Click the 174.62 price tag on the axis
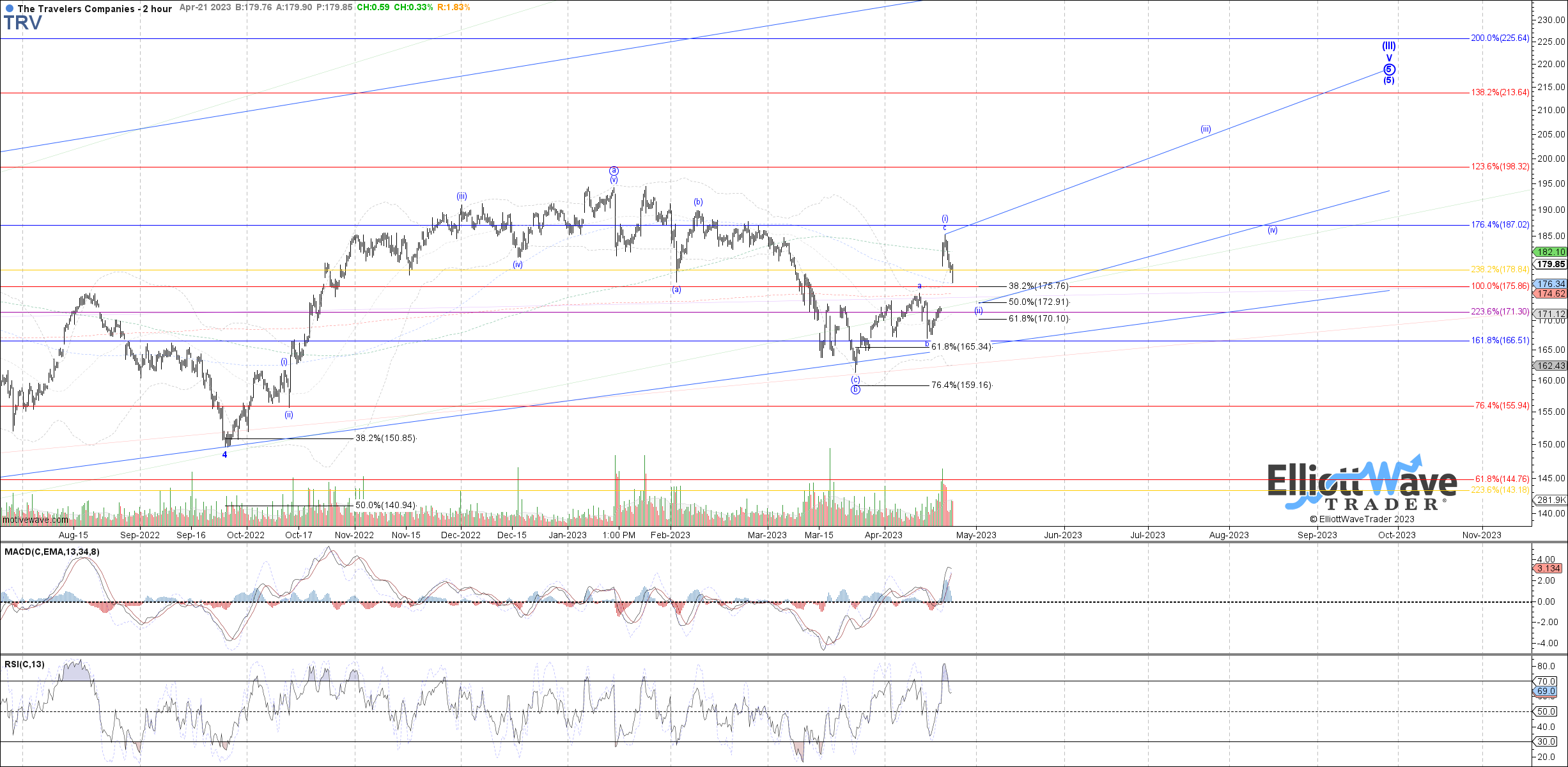Viewport: 1568px width, 767px height. pyautogui.click(x=1549, y=294)
